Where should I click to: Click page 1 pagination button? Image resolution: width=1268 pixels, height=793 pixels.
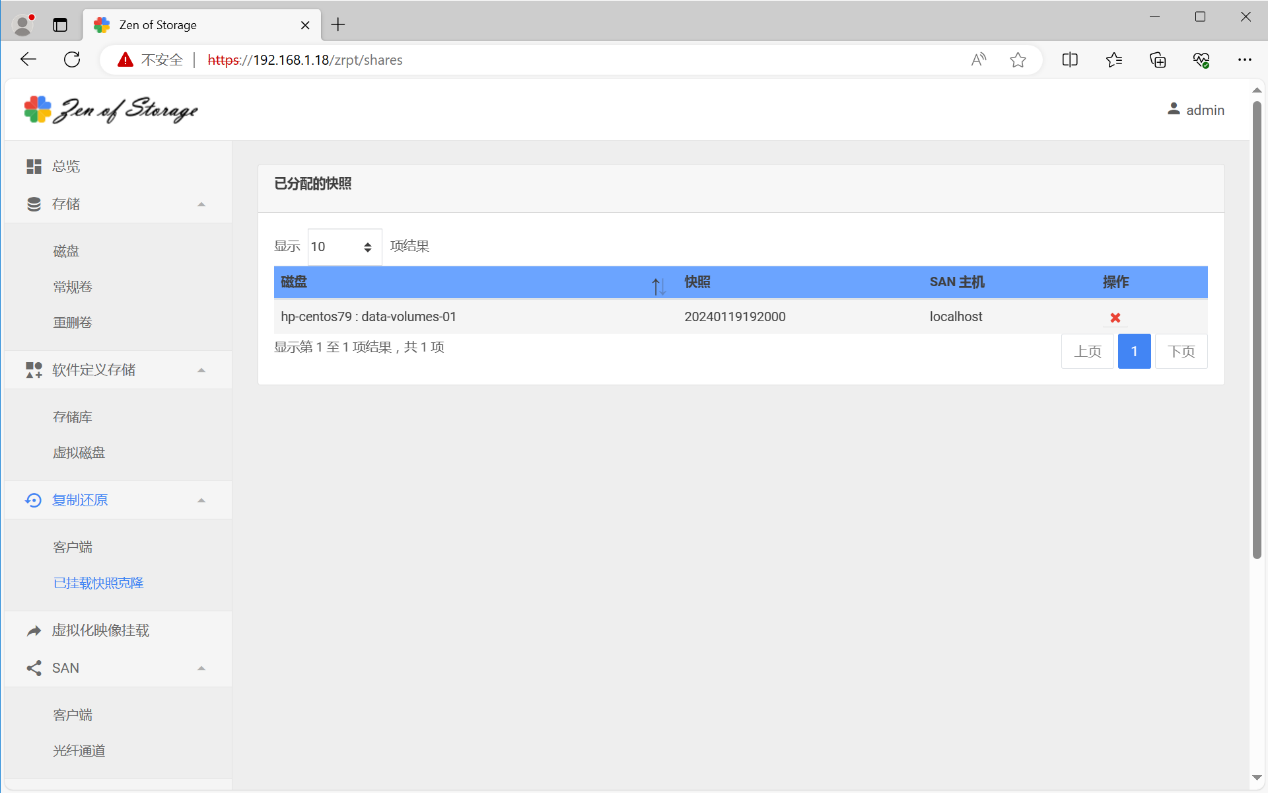[x=1134, y=352]
